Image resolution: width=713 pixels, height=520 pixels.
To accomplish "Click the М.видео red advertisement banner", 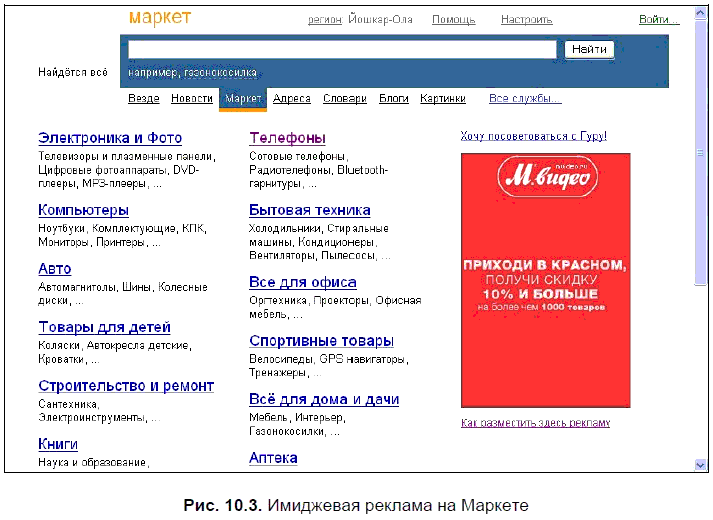I will (545, 280).
